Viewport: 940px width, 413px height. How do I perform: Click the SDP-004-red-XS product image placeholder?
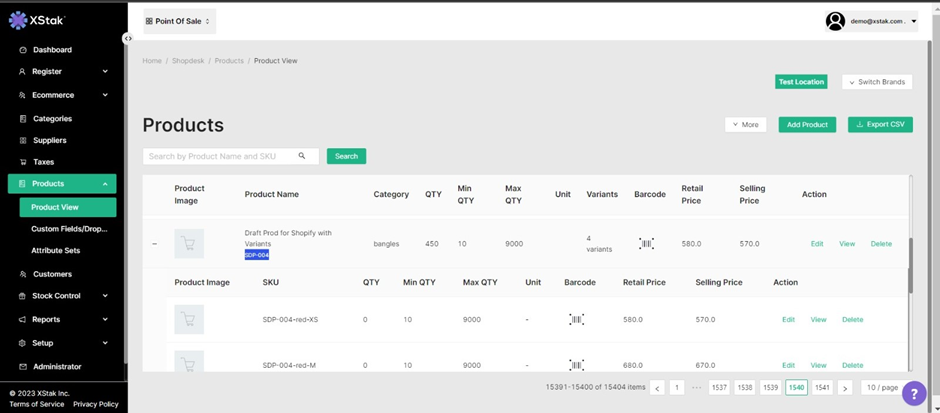[x=189, y=319]
